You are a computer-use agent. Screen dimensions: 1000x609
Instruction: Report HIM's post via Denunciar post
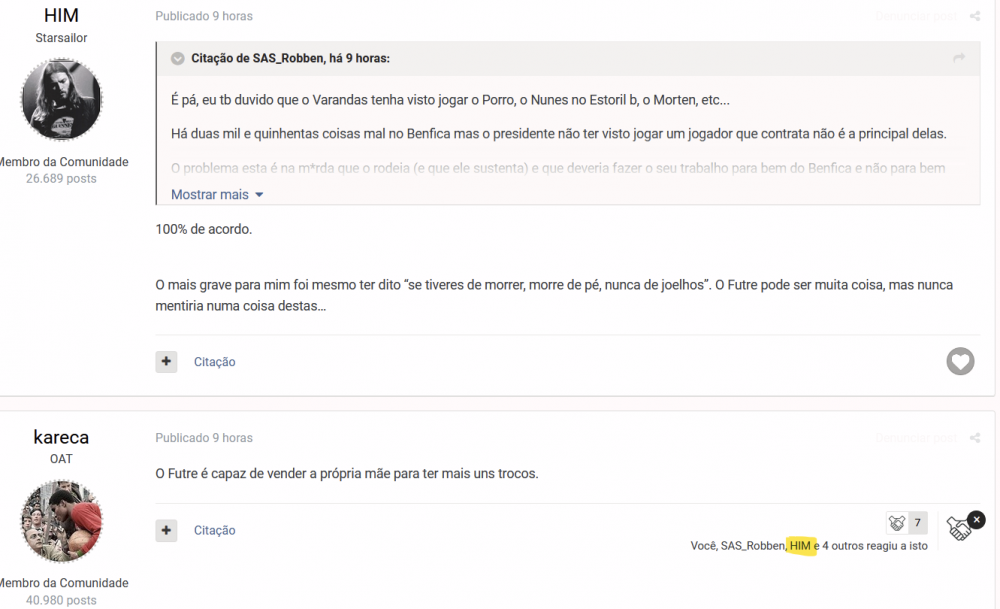[916, 16]
